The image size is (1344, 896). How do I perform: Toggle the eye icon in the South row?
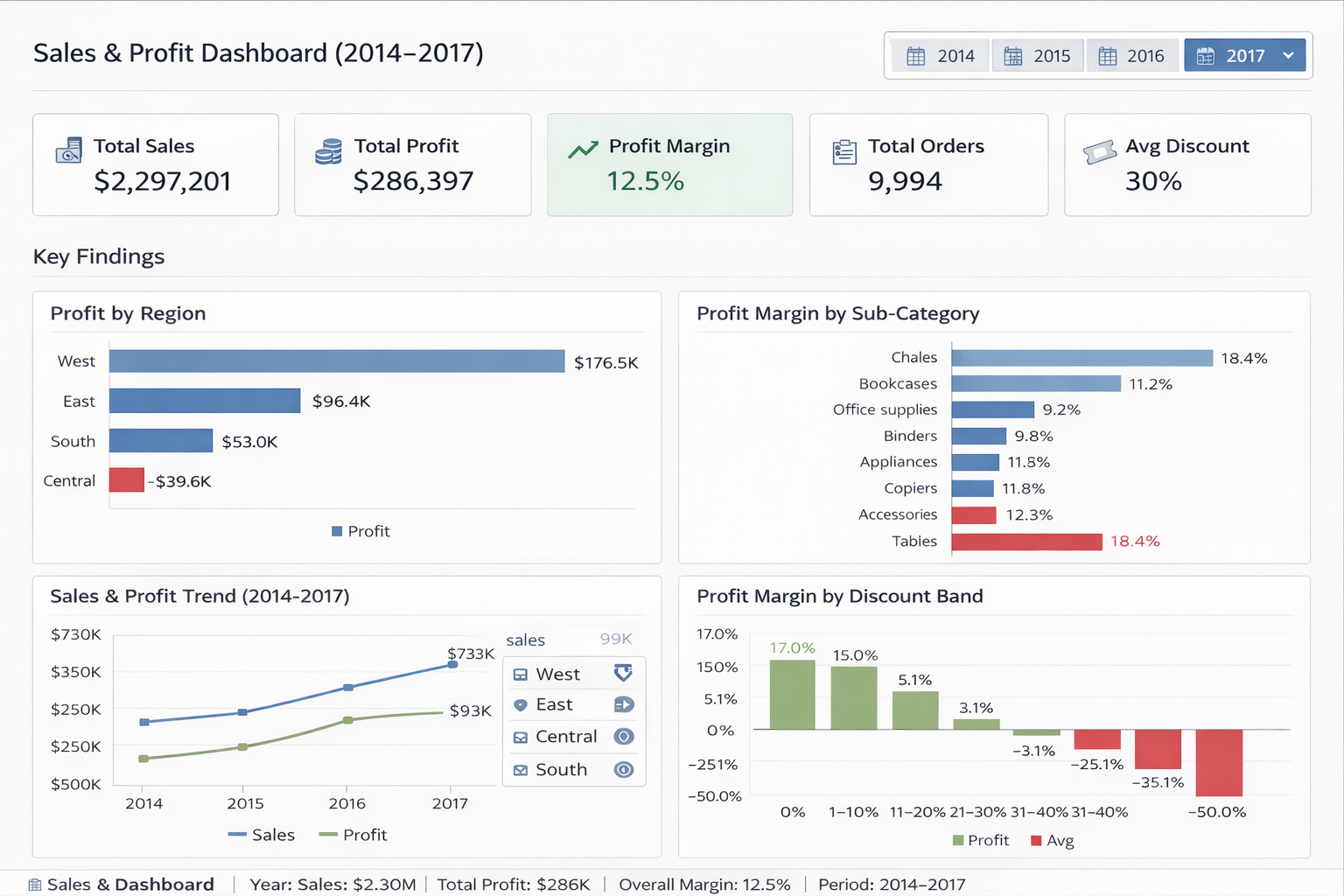tap(624, 770)
